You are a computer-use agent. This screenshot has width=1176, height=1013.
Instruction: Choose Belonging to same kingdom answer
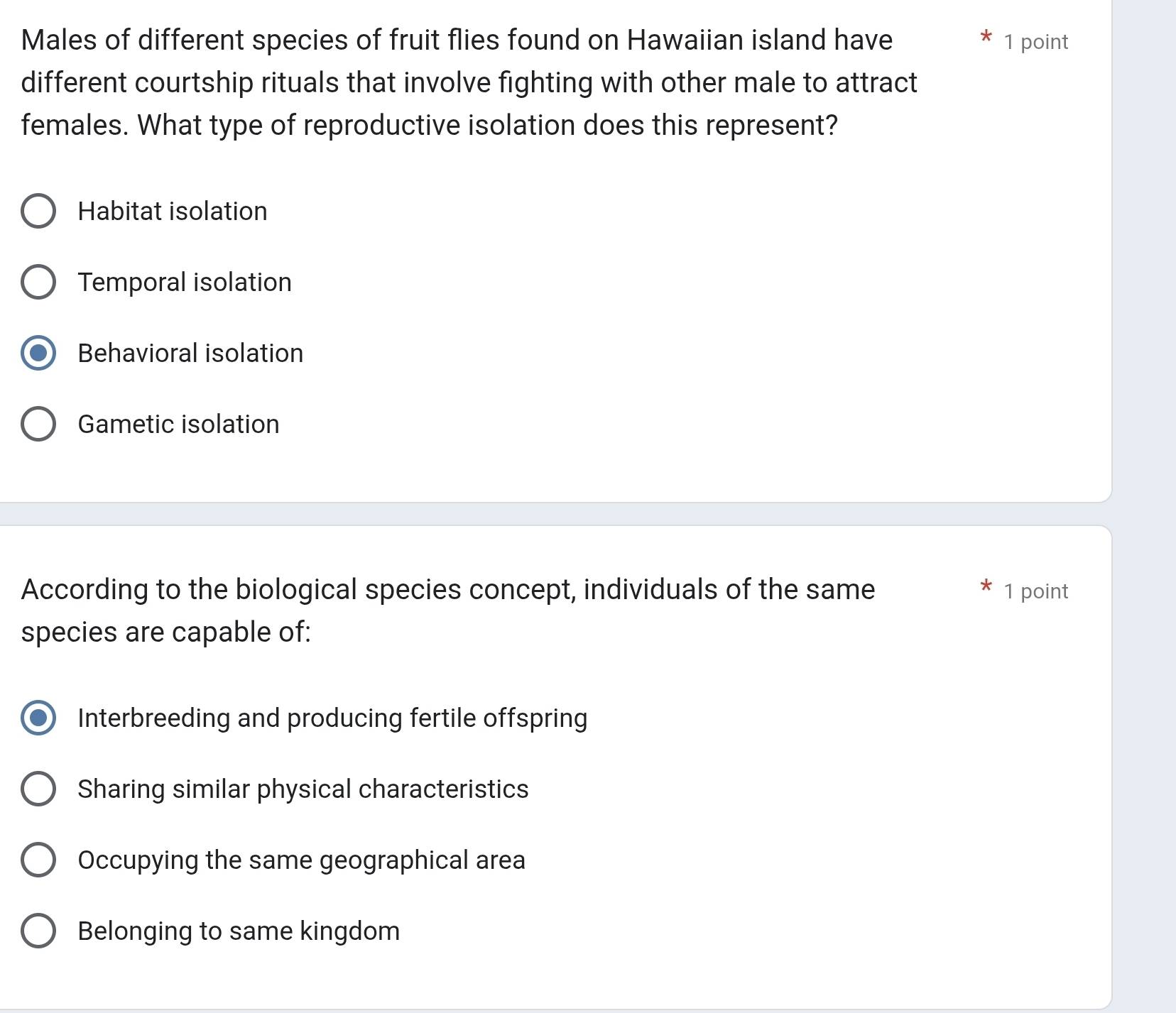[x=38, y=931]
